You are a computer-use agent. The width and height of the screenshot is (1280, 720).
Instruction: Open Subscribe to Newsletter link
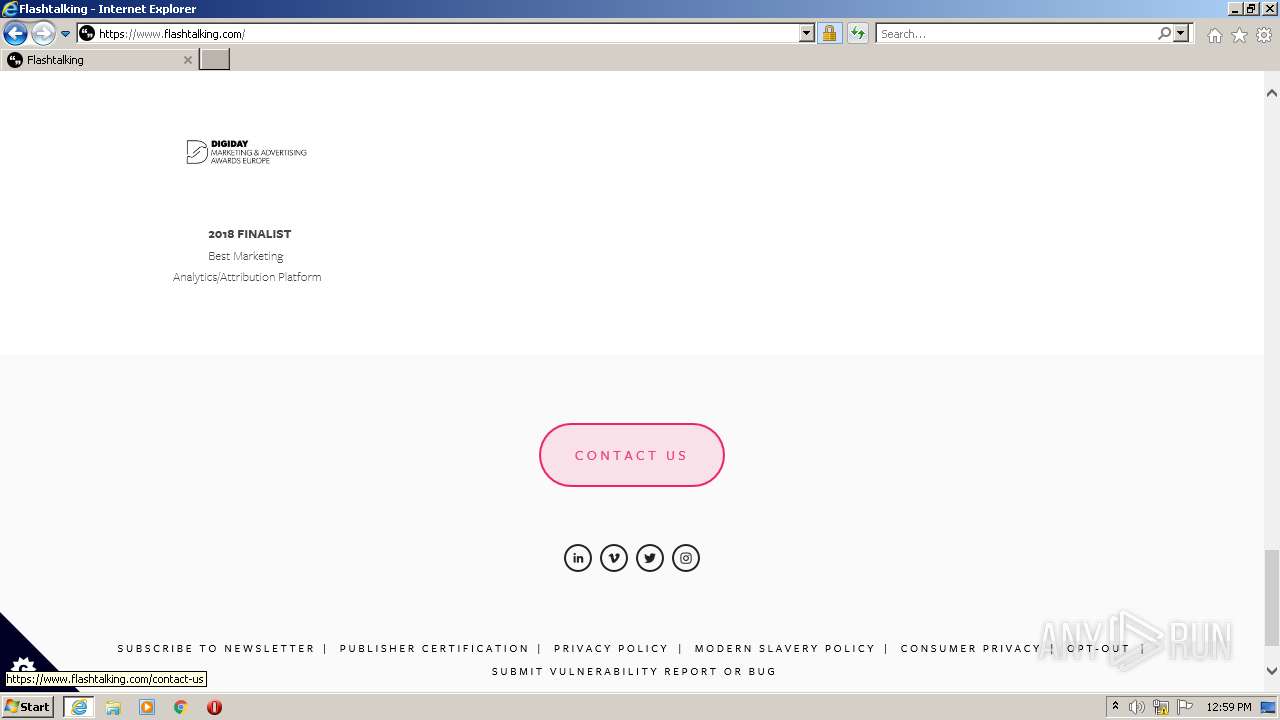(216, 649)
